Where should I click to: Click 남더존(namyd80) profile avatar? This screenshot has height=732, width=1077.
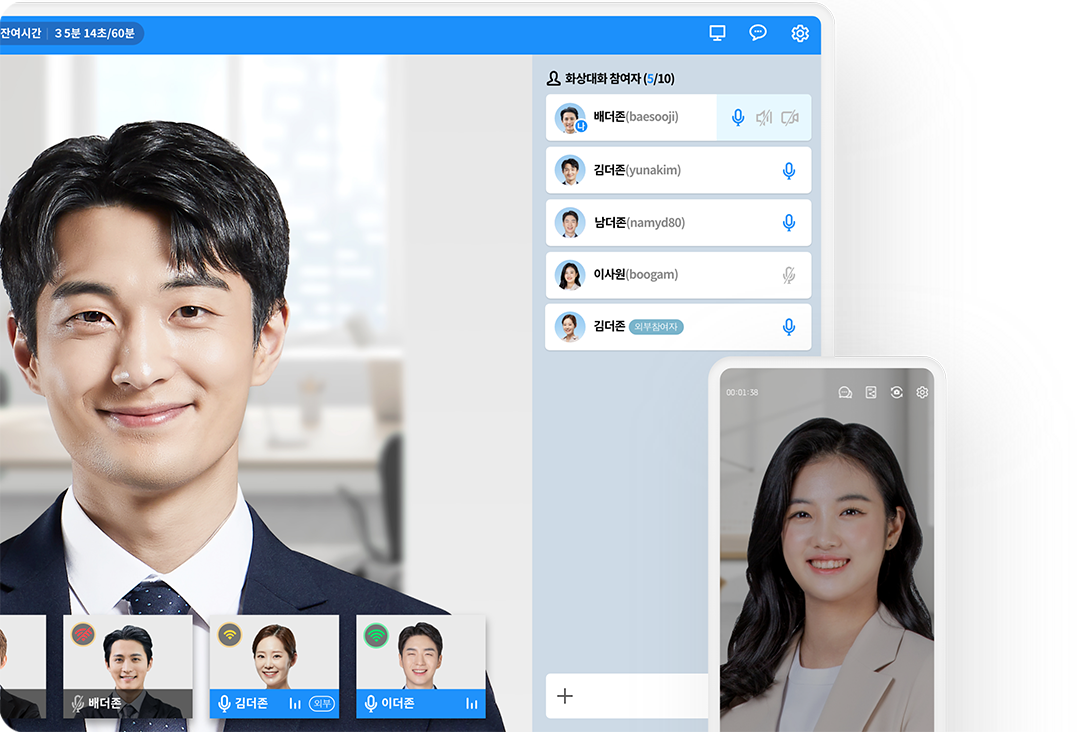(x=570, y=222)
